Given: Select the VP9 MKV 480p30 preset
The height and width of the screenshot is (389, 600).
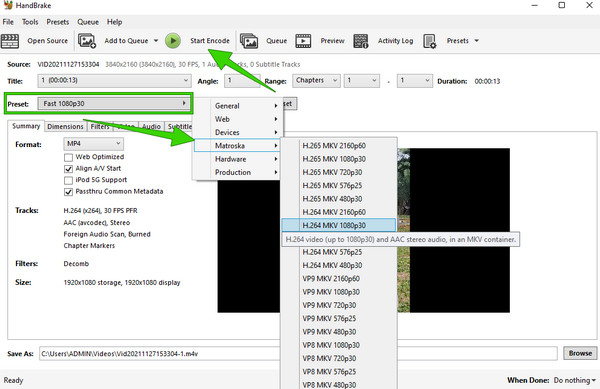Looking at the screenshot, I should tap(339, 332).
